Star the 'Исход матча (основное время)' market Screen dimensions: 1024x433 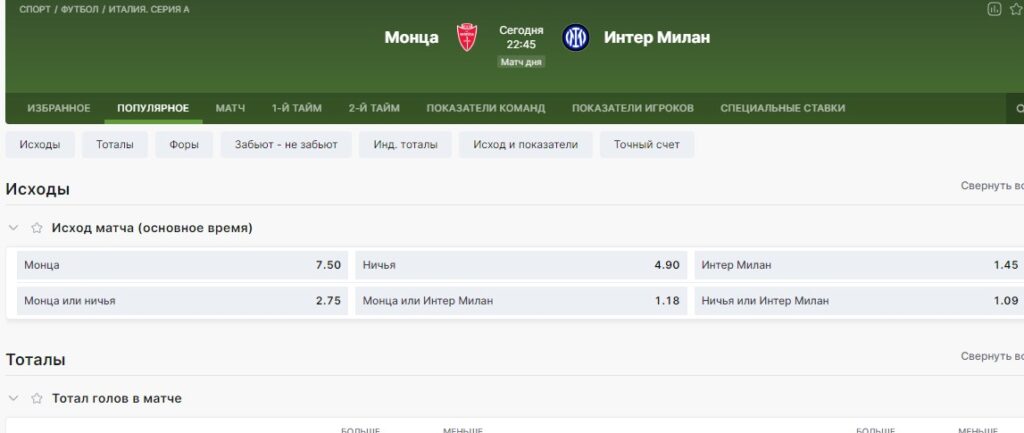click(x=37, y=228)
